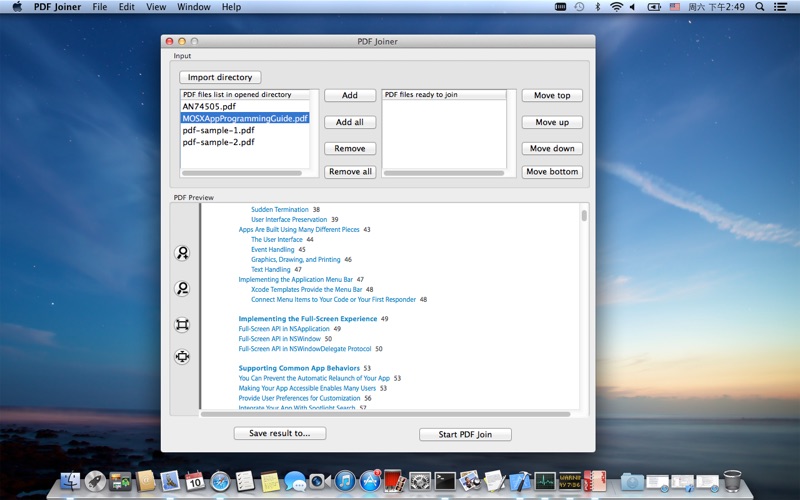
Task: Click the Bluetooth menu bar icon
Action: click(597, 7)
